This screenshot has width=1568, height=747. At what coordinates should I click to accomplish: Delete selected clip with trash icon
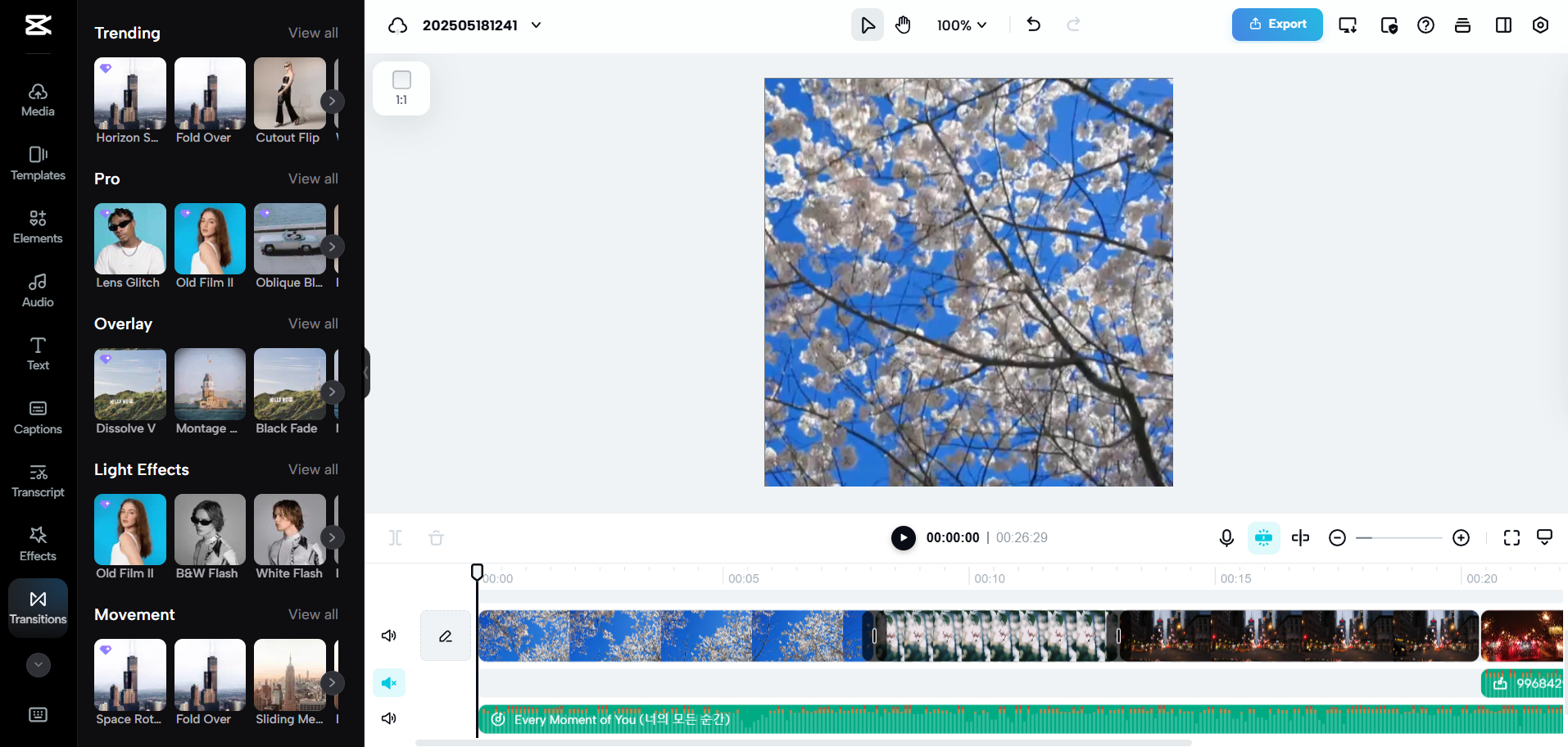[436, 537]
